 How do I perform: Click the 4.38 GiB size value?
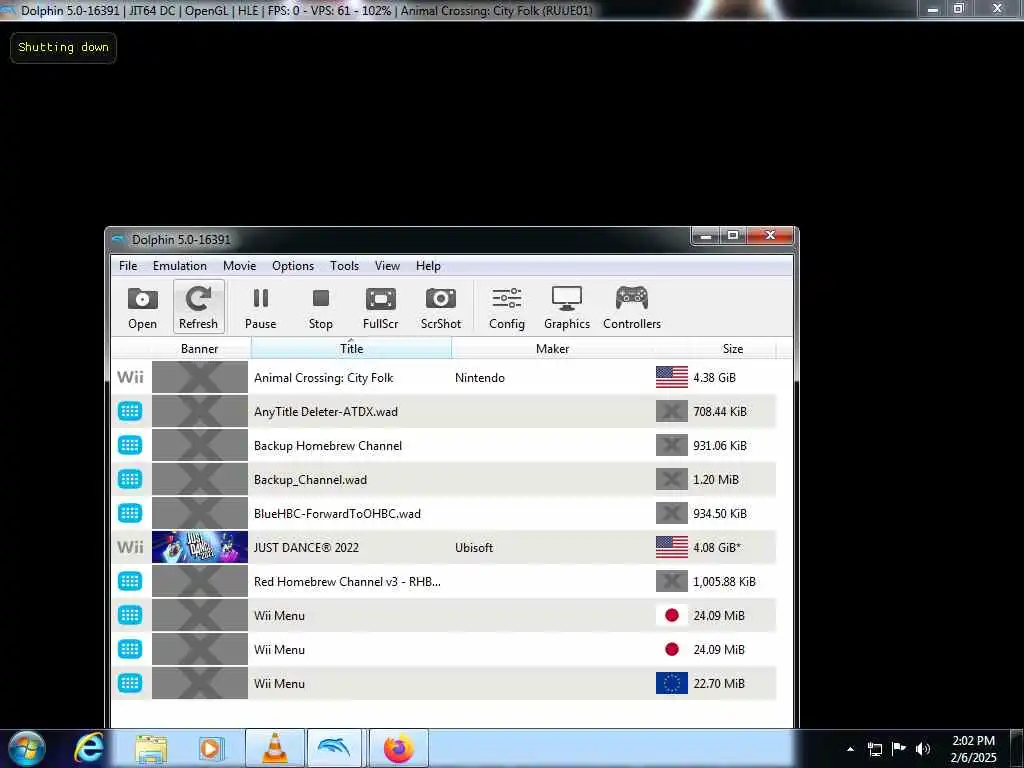coord(714,377)
